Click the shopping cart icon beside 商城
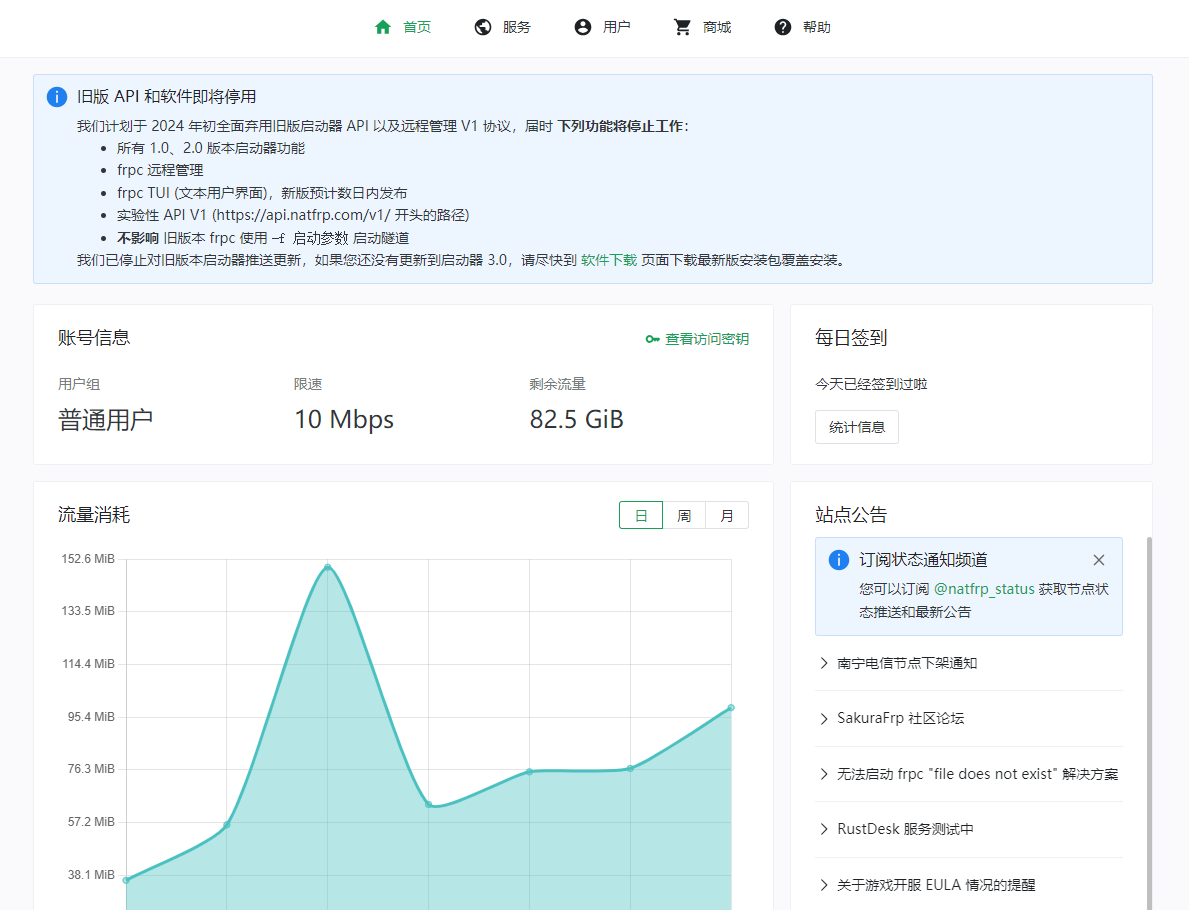 click(683, 27)
